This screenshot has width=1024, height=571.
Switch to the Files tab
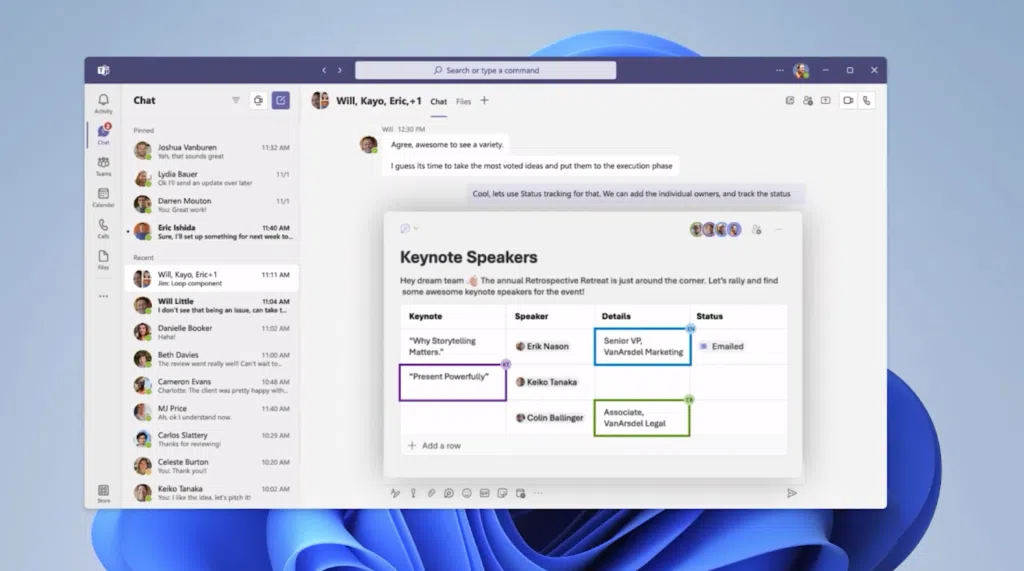(x=464, y=101)
